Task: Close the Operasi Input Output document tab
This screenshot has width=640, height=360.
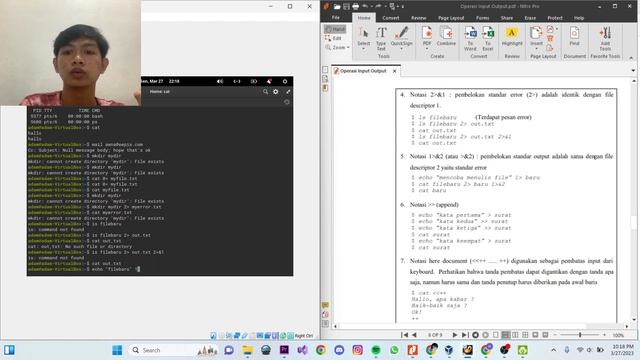Action: [394, 71]
